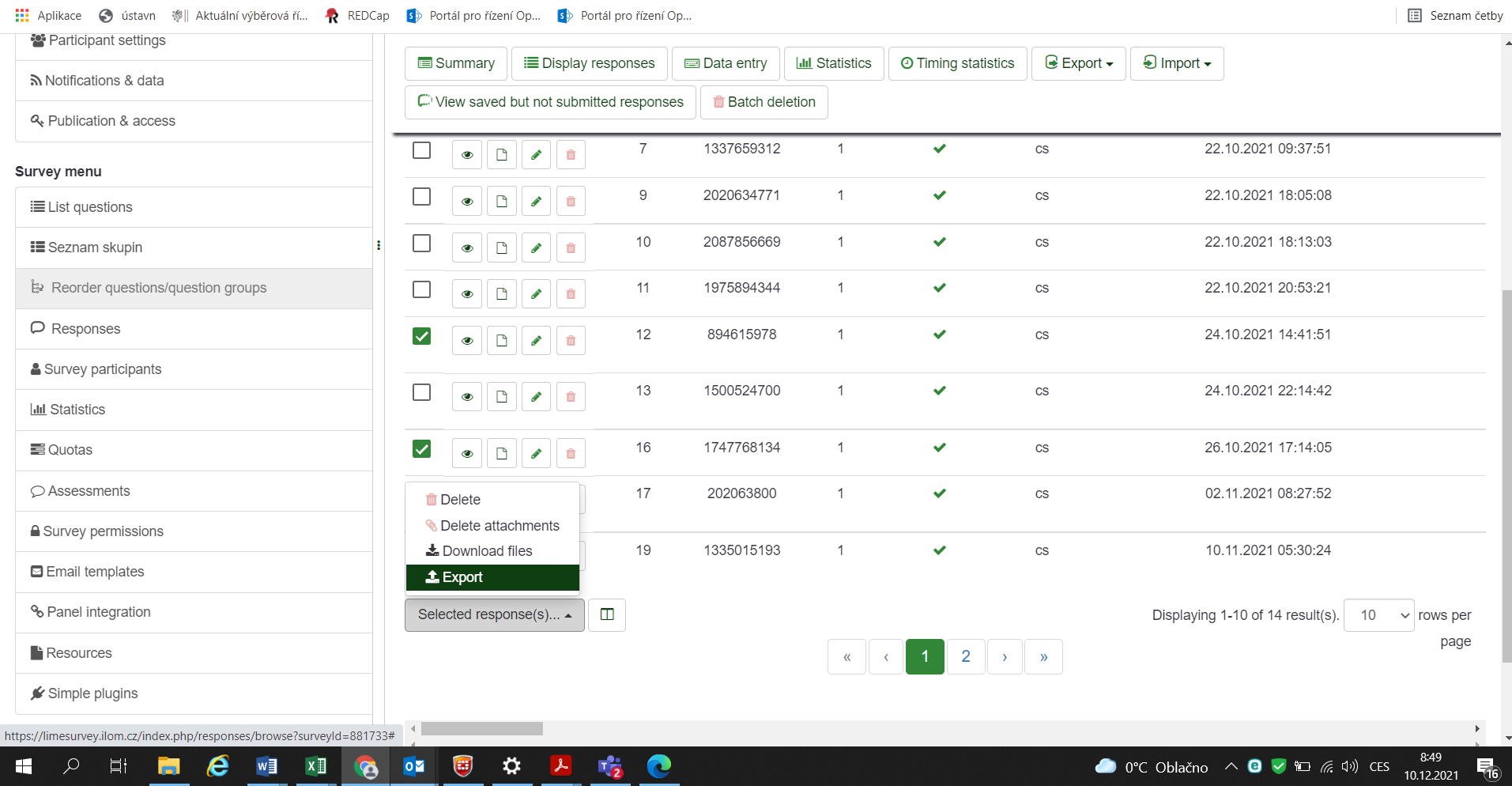The image size is (1512, 786).
Task: Expand the Import dropdown menu
Action: (1176, 63)
